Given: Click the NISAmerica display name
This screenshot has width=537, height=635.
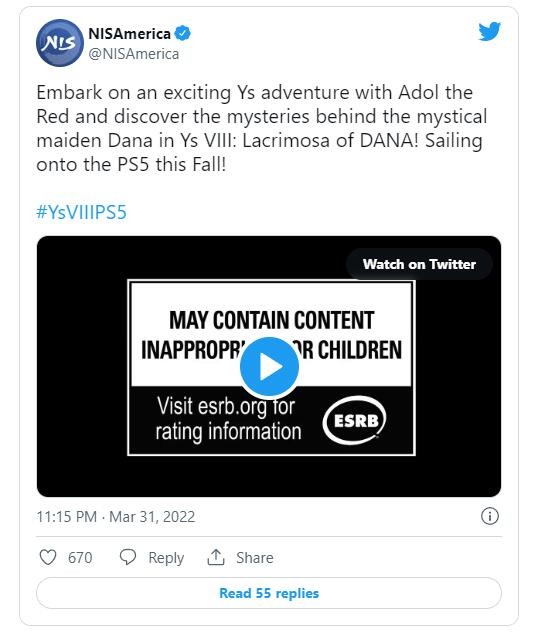Looking at the screenshot, I should [x=130, y=34].
